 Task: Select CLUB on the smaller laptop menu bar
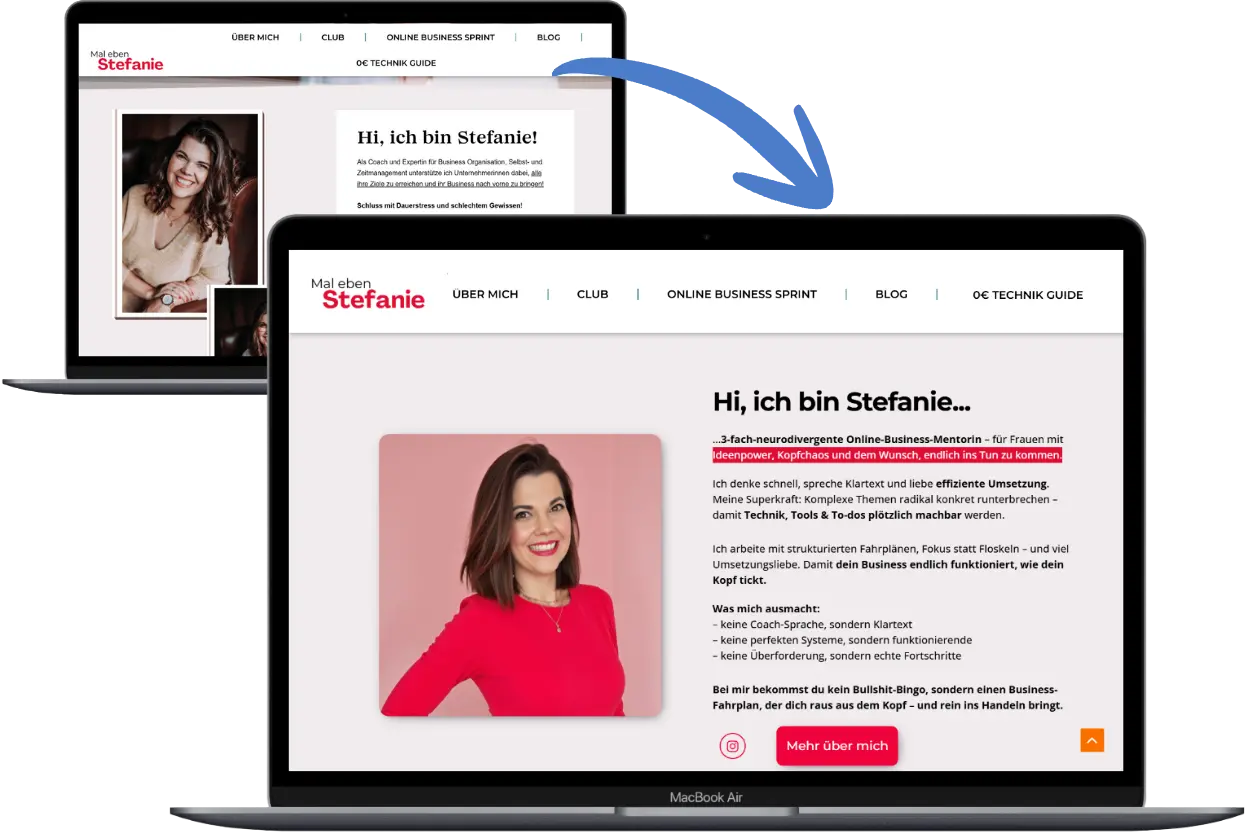(x=332, y=37)
